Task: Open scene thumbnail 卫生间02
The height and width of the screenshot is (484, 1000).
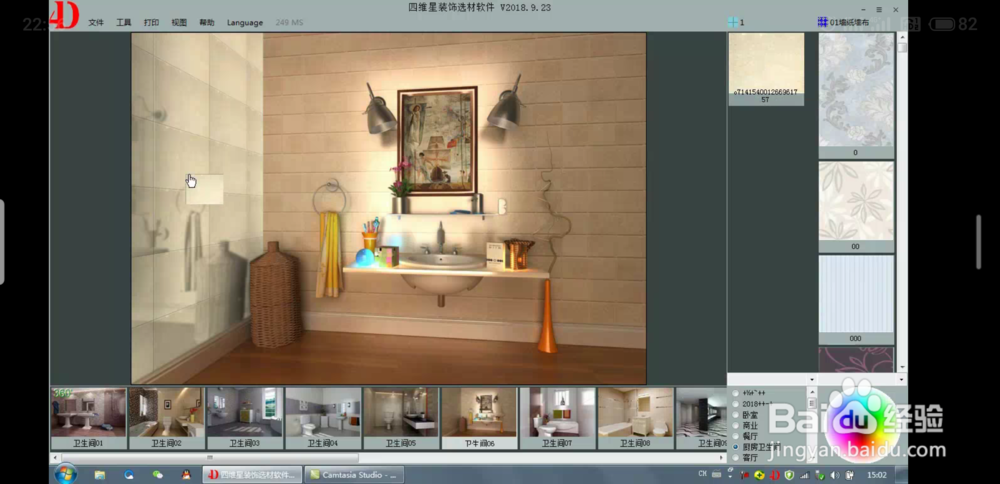Action: click(x=166, y=418)
